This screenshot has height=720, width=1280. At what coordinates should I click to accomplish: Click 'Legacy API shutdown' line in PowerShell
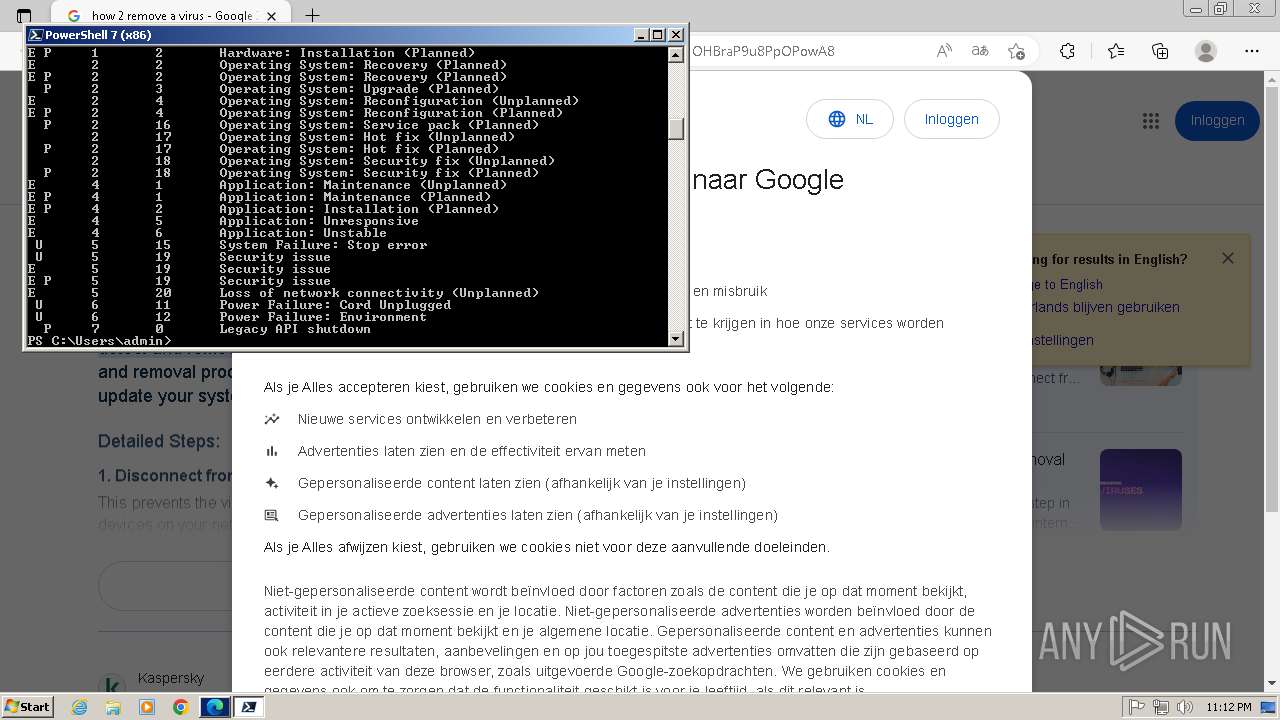295,329
